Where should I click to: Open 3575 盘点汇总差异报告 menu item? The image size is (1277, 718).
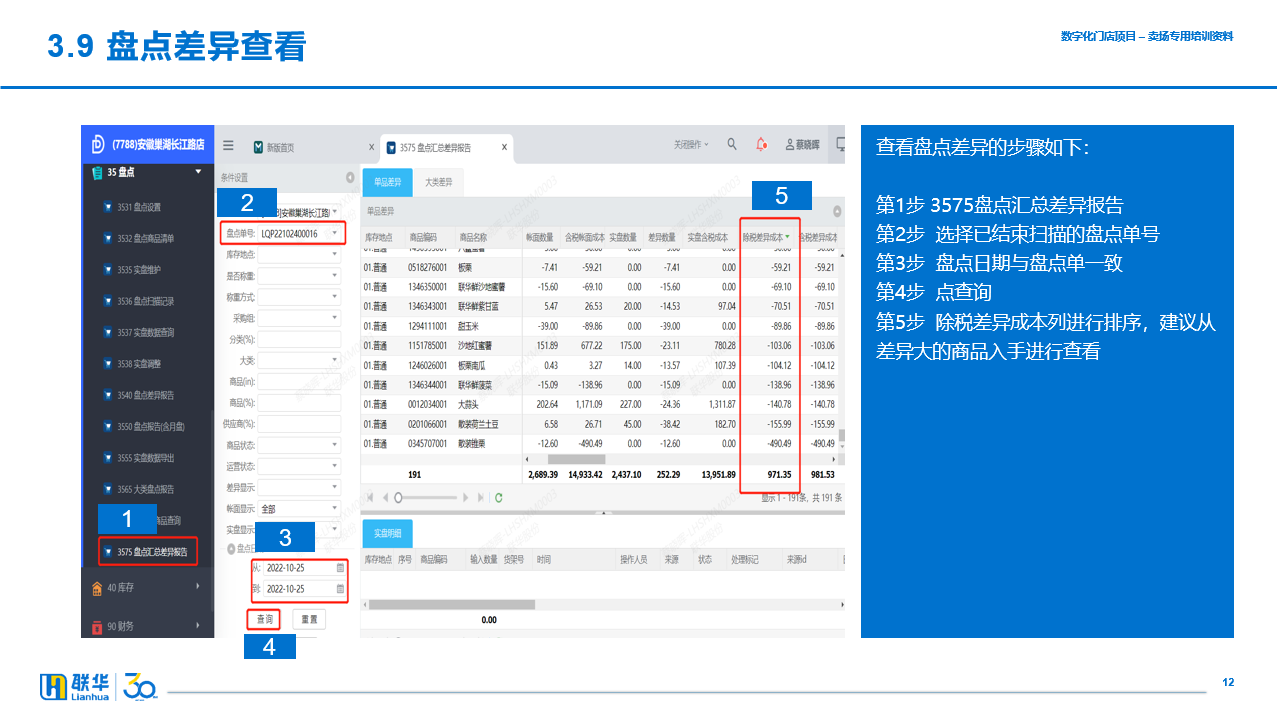tap(147, 552)
